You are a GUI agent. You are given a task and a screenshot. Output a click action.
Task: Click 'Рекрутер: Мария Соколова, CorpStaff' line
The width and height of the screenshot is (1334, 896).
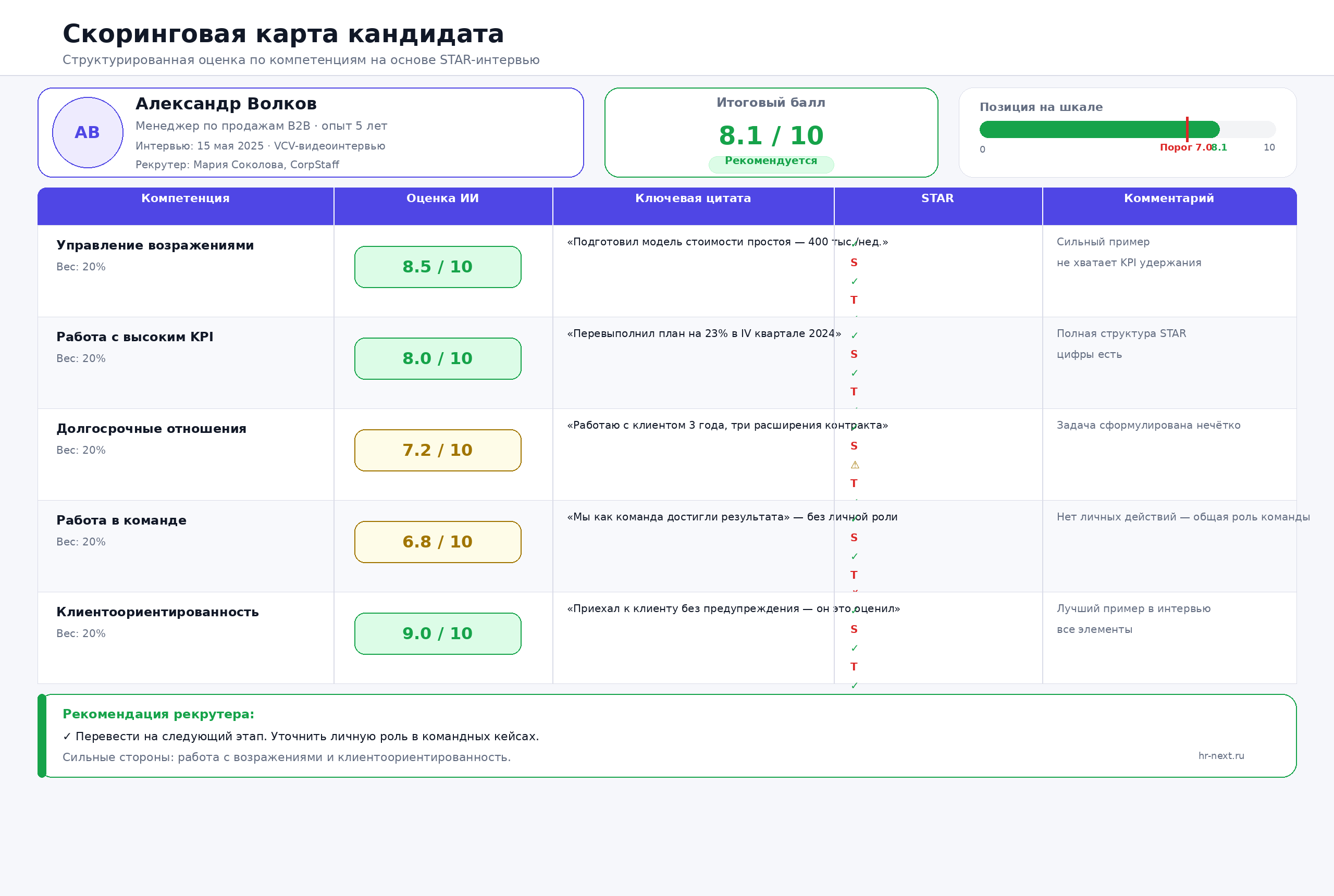237,165
